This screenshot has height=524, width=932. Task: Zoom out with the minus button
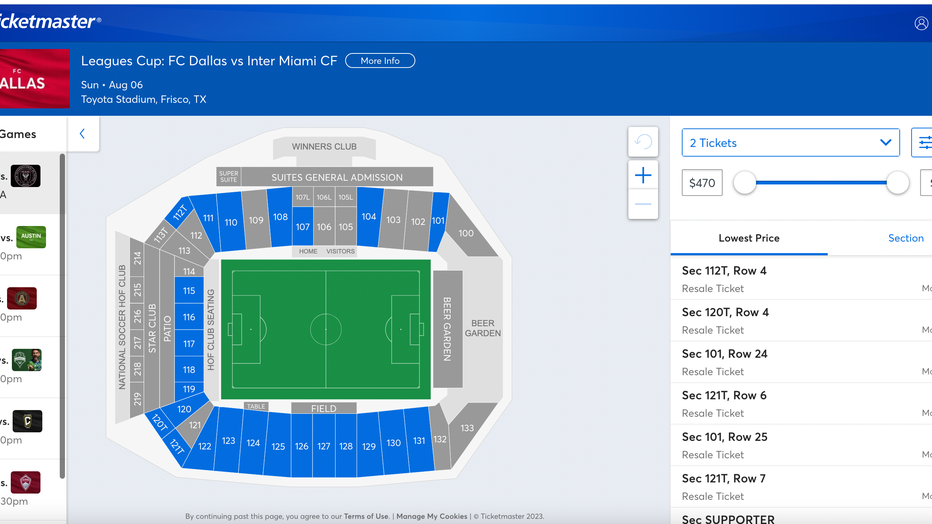(x=643, y=204)
